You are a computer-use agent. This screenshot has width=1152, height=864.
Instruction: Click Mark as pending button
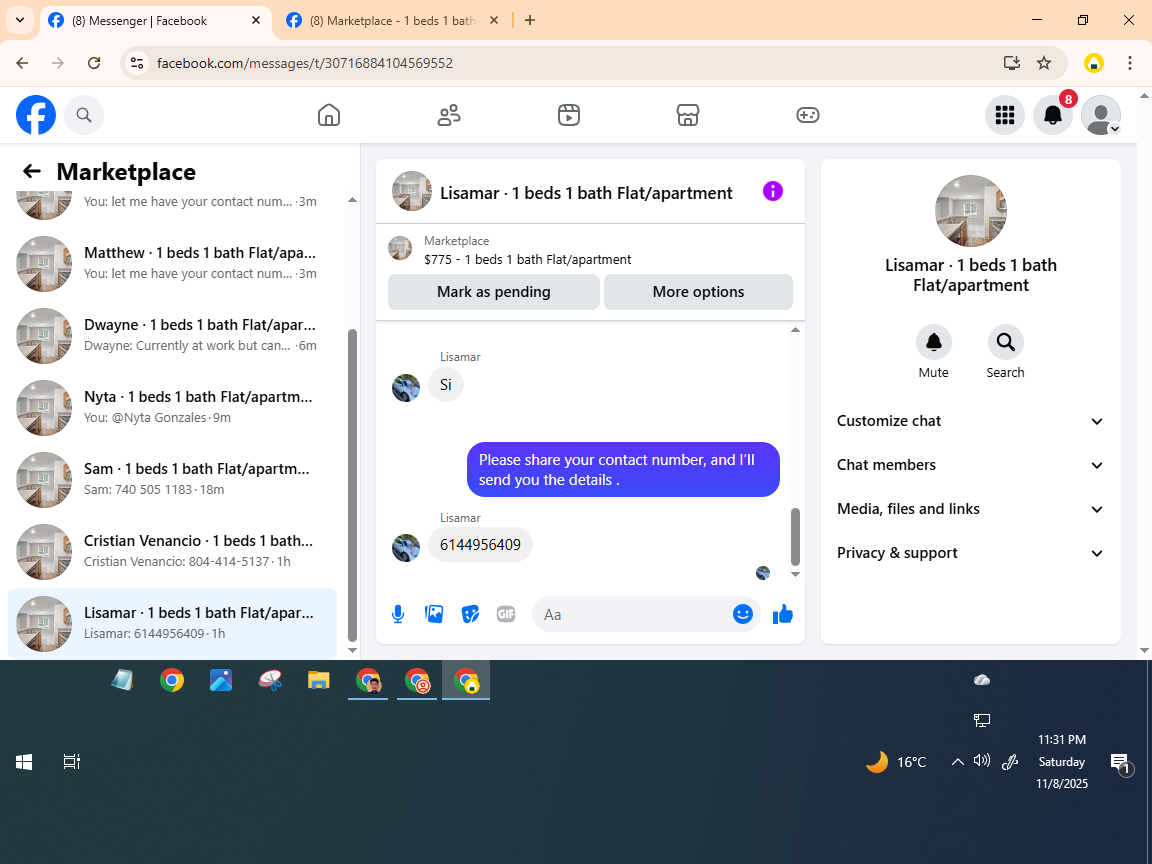pos(494,292)
